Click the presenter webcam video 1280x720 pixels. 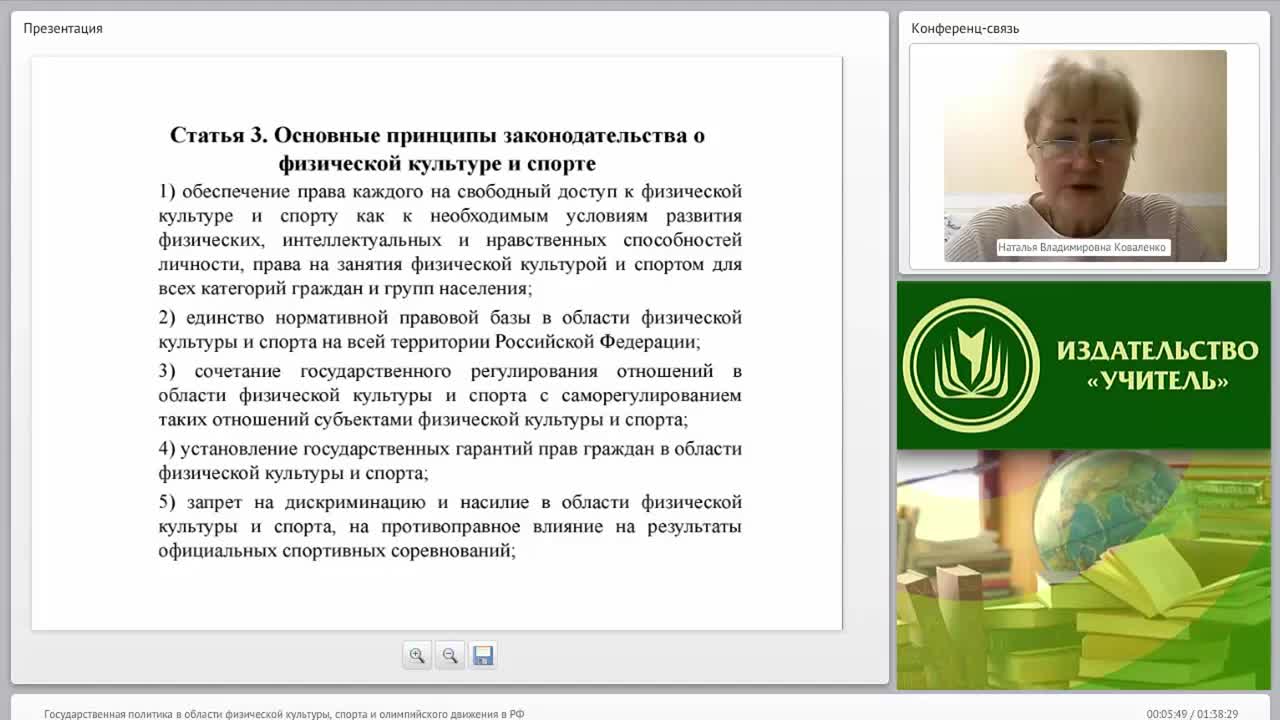tap(1085, 156)
